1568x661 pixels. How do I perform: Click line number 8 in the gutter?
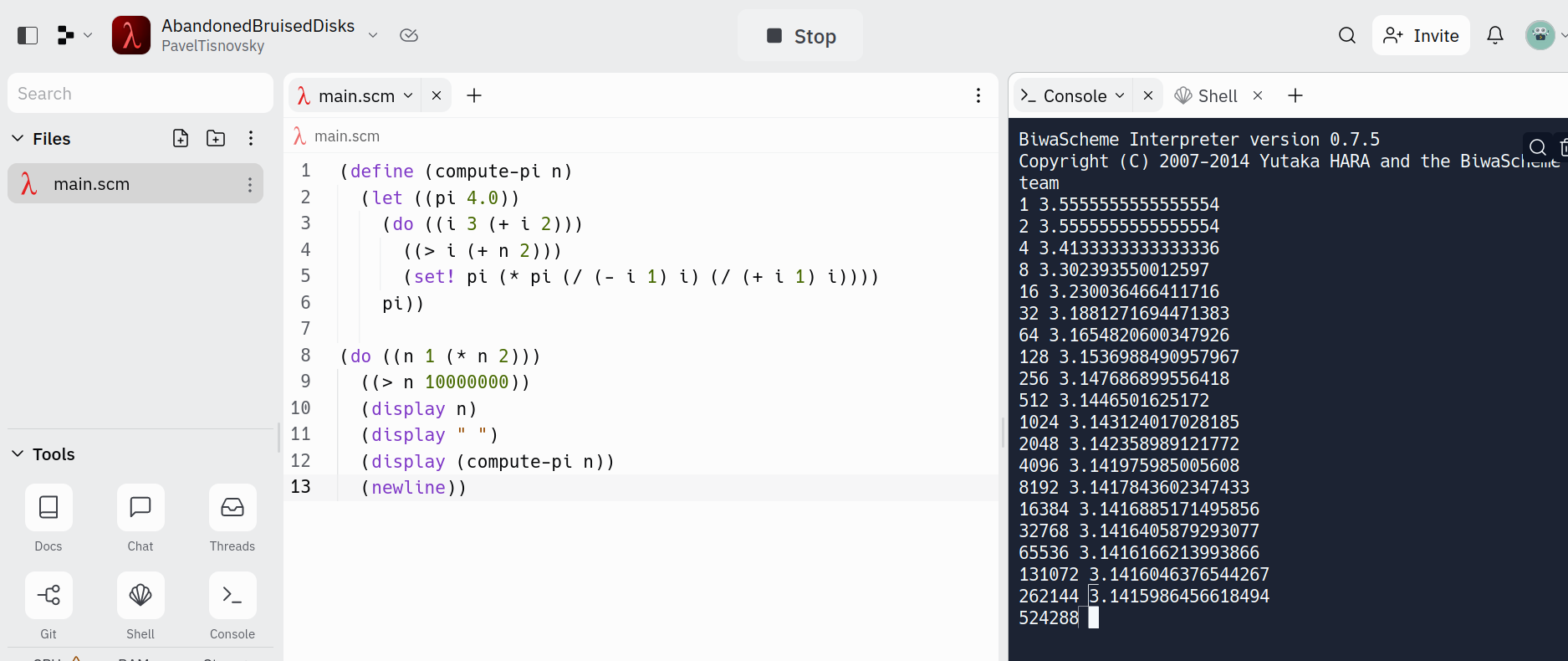[x=306, y=355]
